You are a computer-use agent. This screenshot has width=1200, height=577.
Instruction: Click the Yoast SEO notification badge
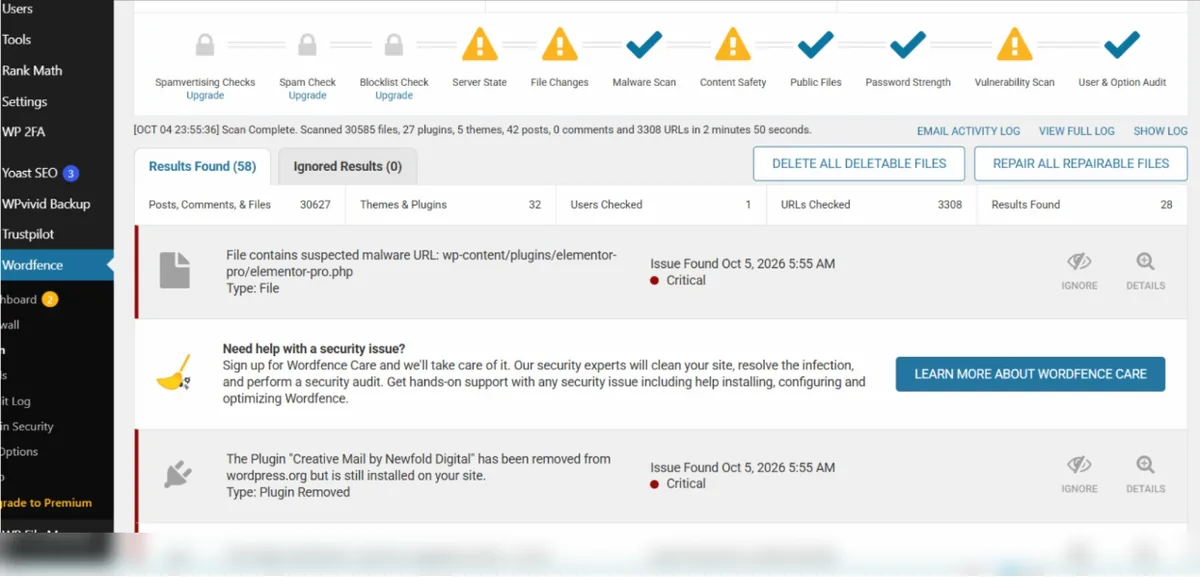71,173
